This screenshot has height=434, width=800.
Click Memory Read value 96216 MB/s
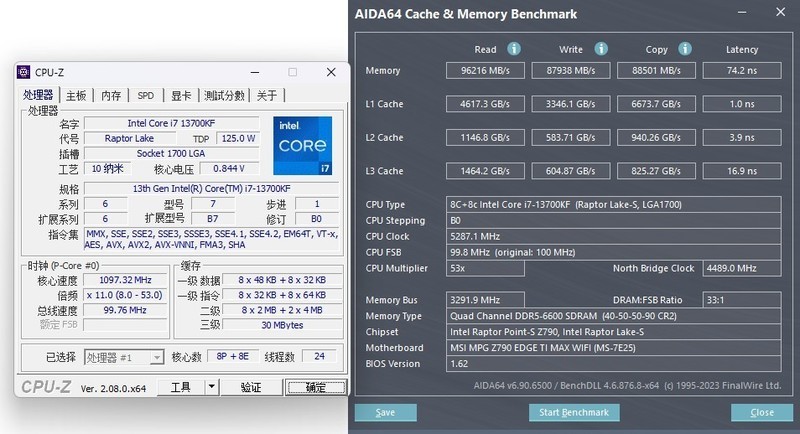click(x=485, y=70)
